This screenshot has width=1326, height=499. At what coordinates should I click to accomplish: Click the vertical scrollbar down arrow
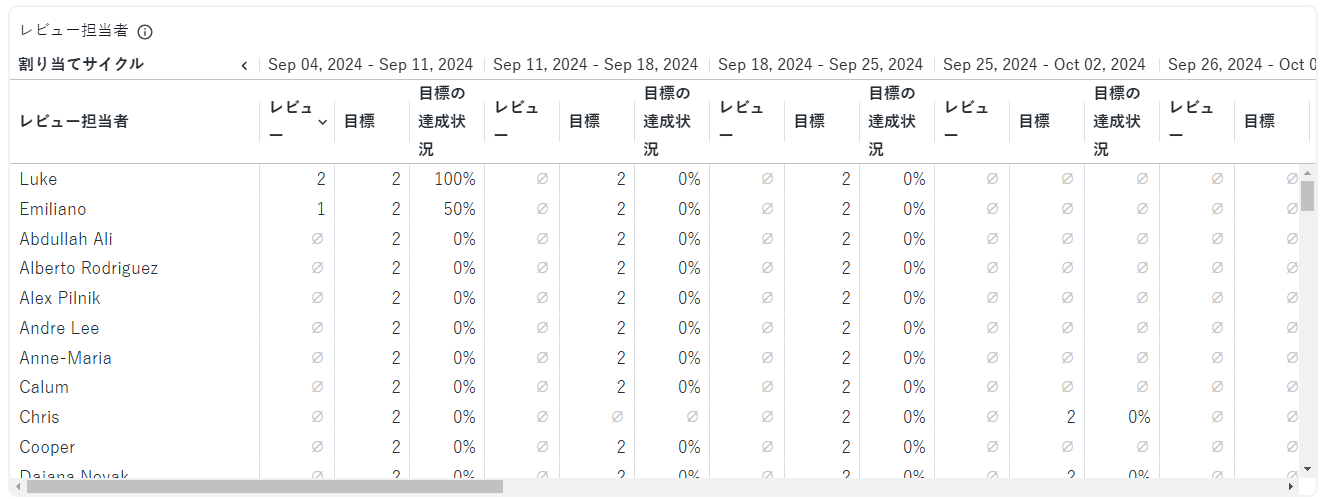(1307, 468)
